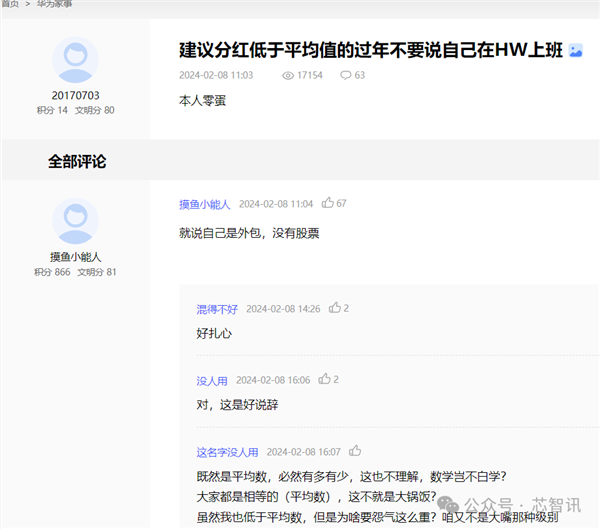The height and width of the screenshot is (529, 600).
Task: Click thumbs-up on 没人用's reply
Action: (325, 380)
